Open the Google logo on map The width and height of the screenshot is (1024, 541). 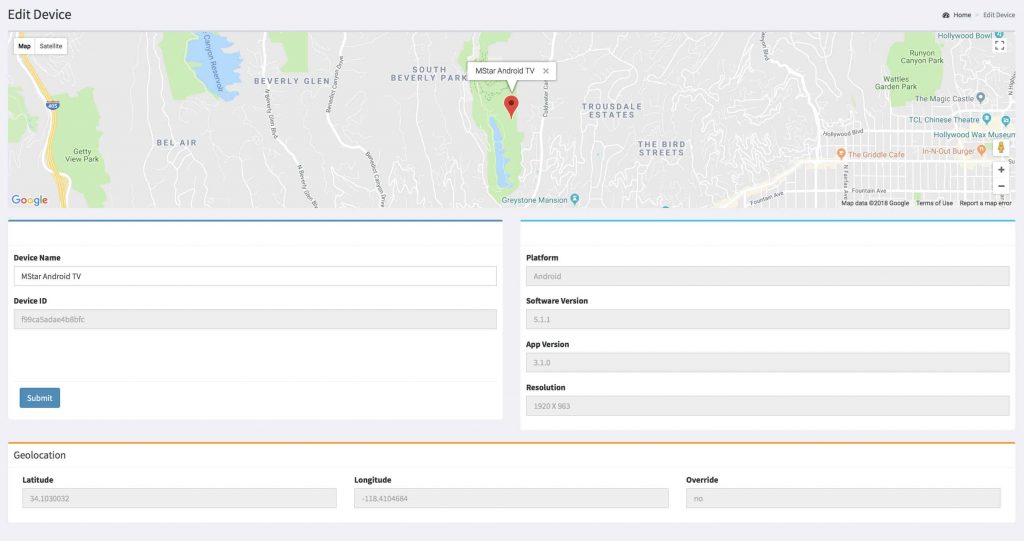(29, 200)
